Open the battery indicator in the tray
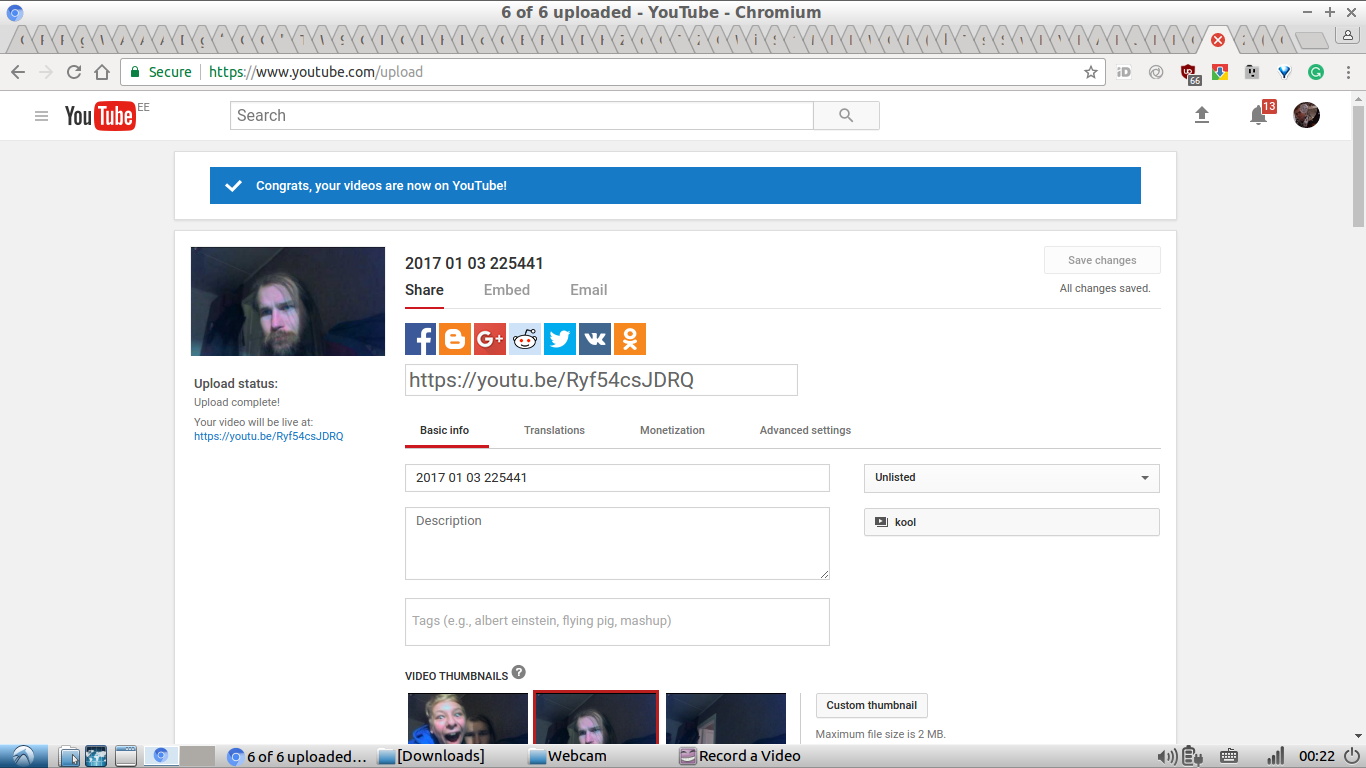Screen dimensions: 1366x768 (x=1192, y=756)
